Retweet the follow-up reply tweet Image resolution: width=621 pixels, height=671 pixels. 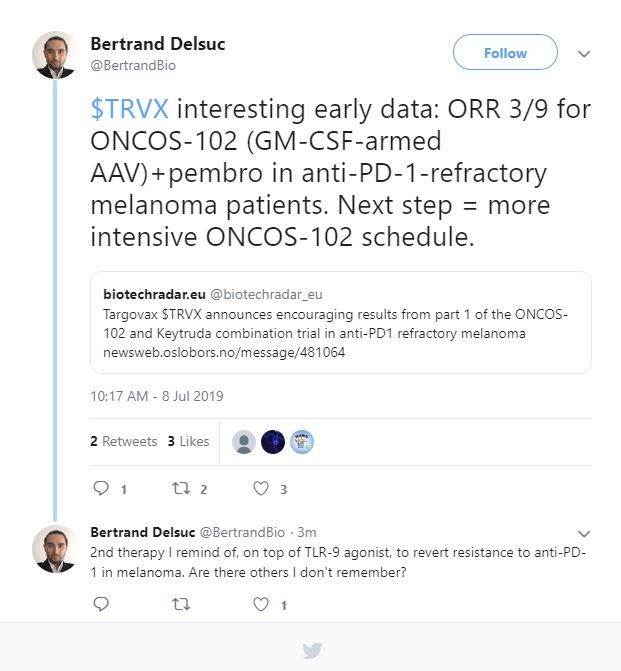181,604
